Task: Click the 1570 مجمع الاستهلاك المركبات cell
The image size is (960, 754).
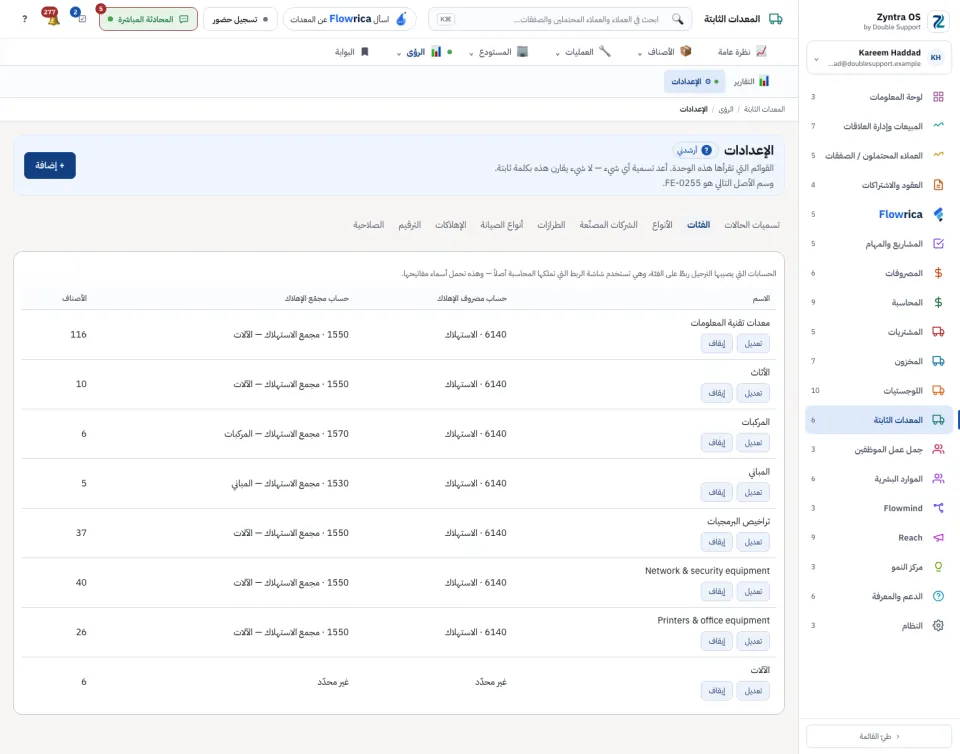Action: pyautogui.click(x=287, y=433)
